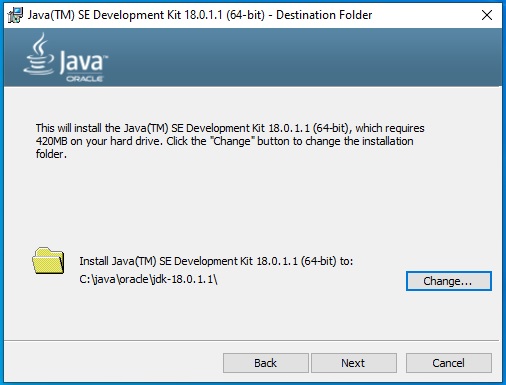Cancel the JDK installation

coord(449,363)
